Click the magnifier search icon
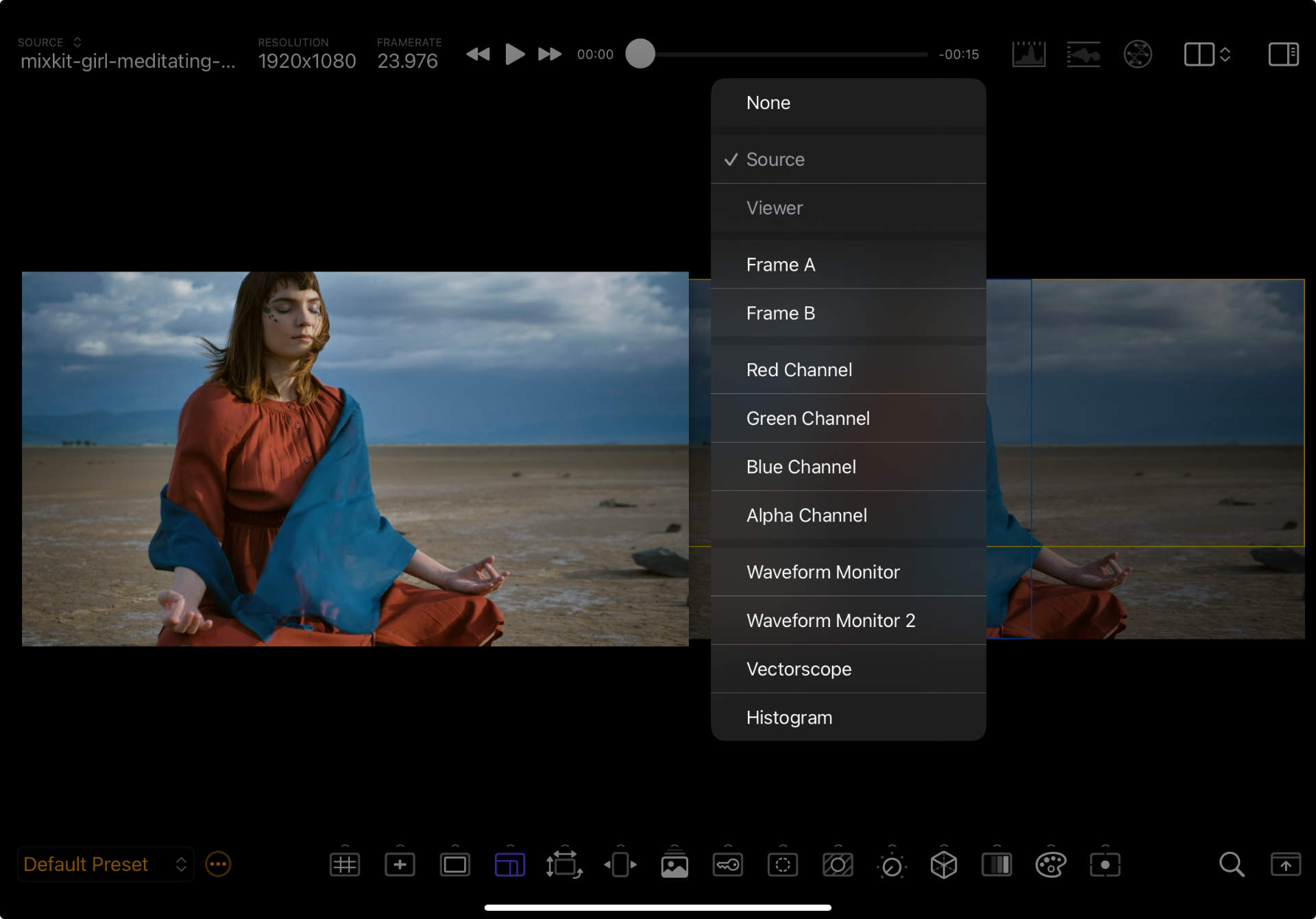The height and width of the screenshot is (919, 1316). (x=1231, y=865)
